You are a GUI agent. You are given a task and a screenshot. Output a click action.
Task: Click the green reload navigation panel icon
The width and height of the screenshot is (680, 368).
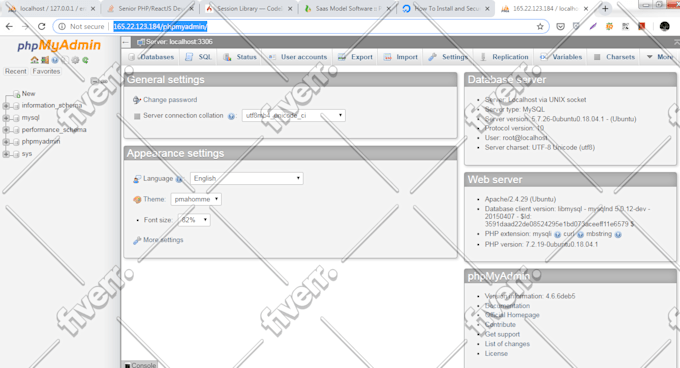tap(85, 60)
